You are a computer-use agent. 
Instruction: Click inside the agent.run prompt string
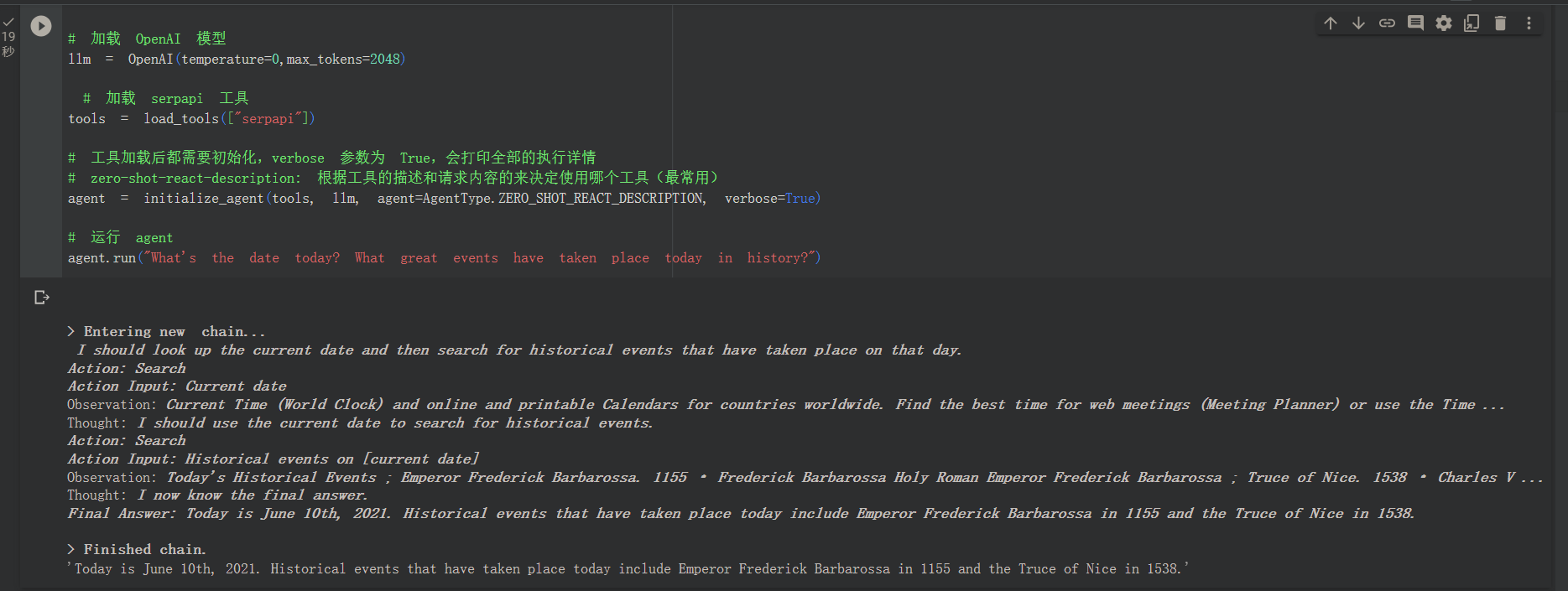pyautogui.click(x=478, y=258)
